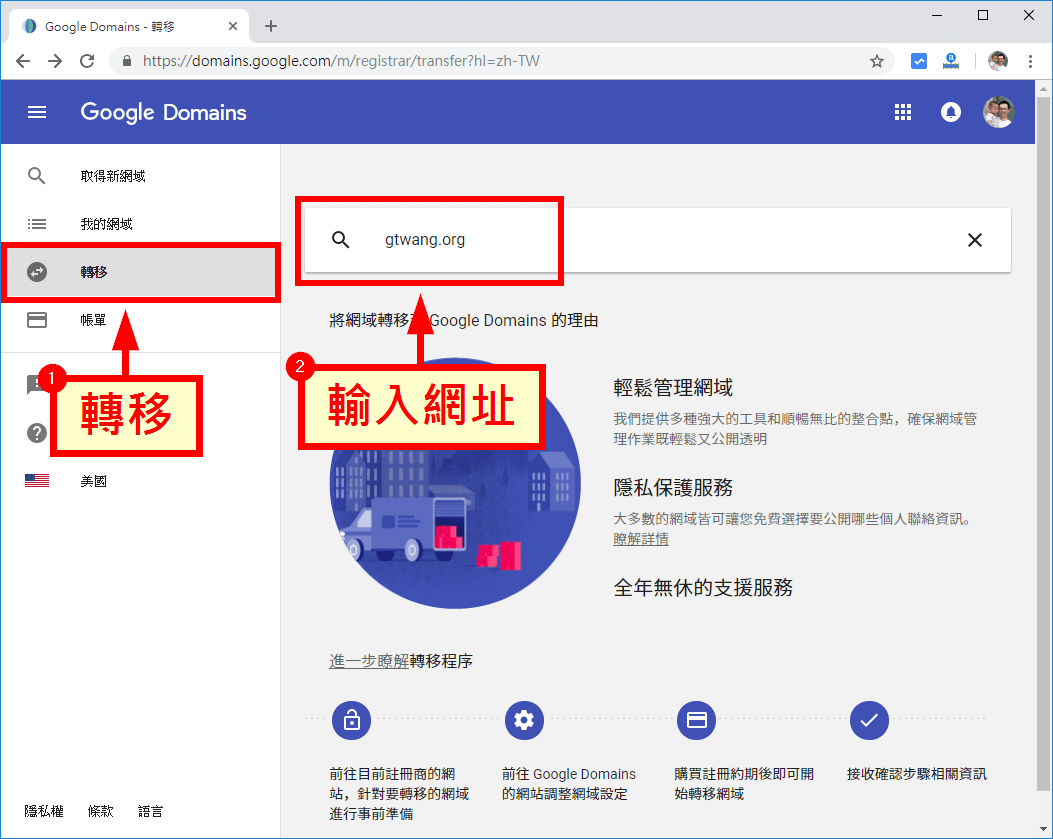Click the lock icon above the first transfer step
Viewport: 1053px width, 839px height.
click(x=351, y=720)
